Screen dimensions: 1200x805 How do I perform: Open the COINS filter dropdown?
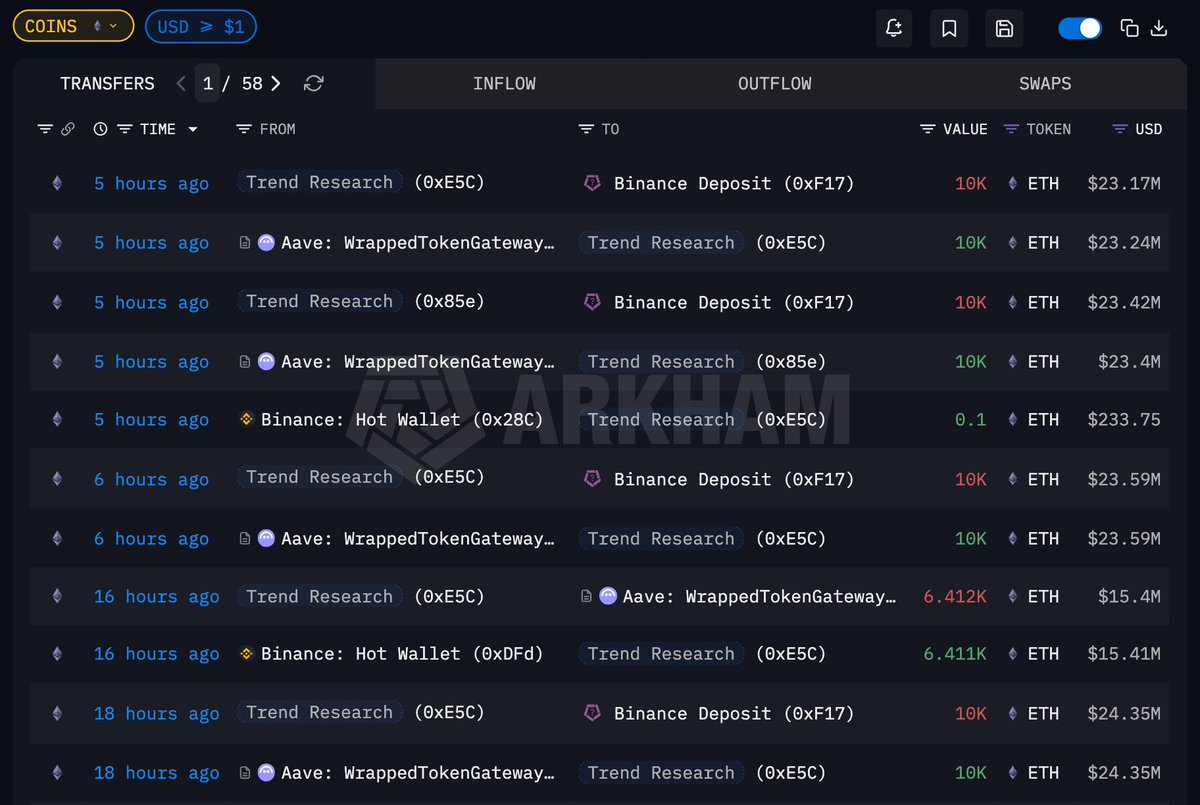pos(73,26)
